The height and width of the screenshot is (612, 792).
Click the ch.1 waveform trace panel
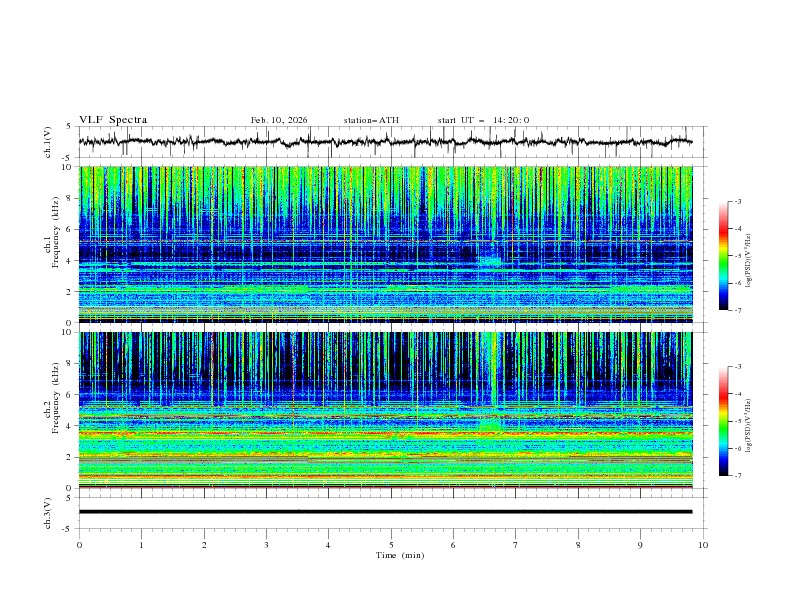click(x=393, y=142)
